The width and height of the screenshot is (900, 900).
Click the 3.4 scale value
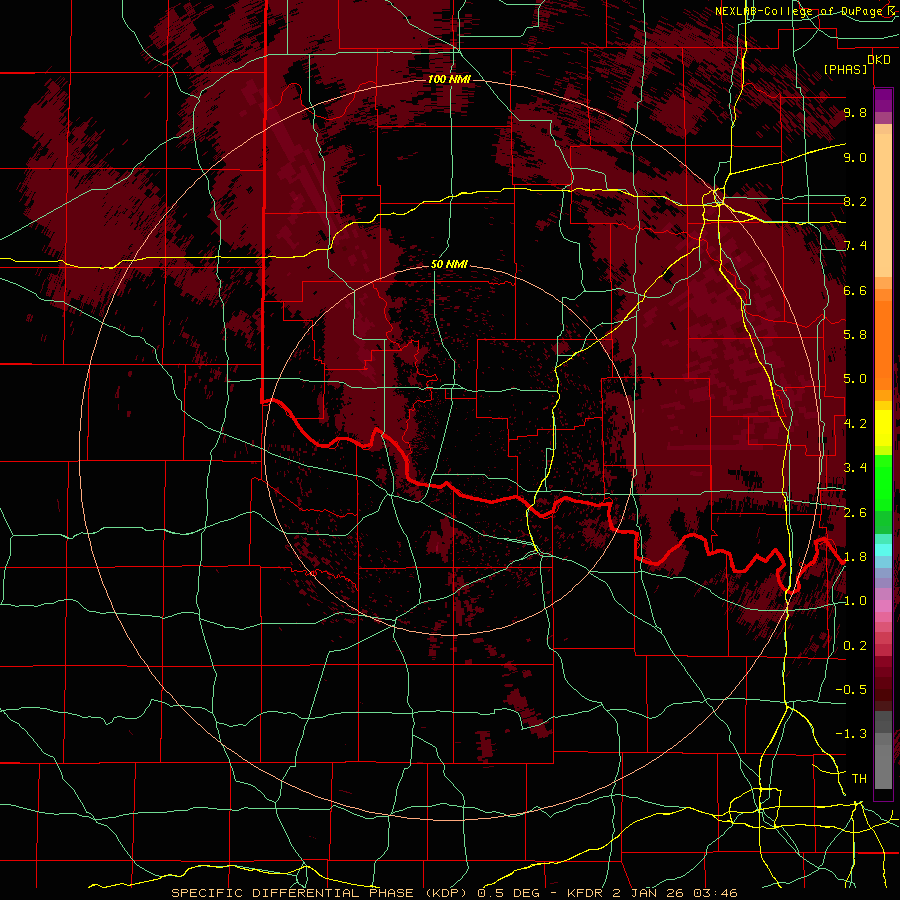point(855,468)
